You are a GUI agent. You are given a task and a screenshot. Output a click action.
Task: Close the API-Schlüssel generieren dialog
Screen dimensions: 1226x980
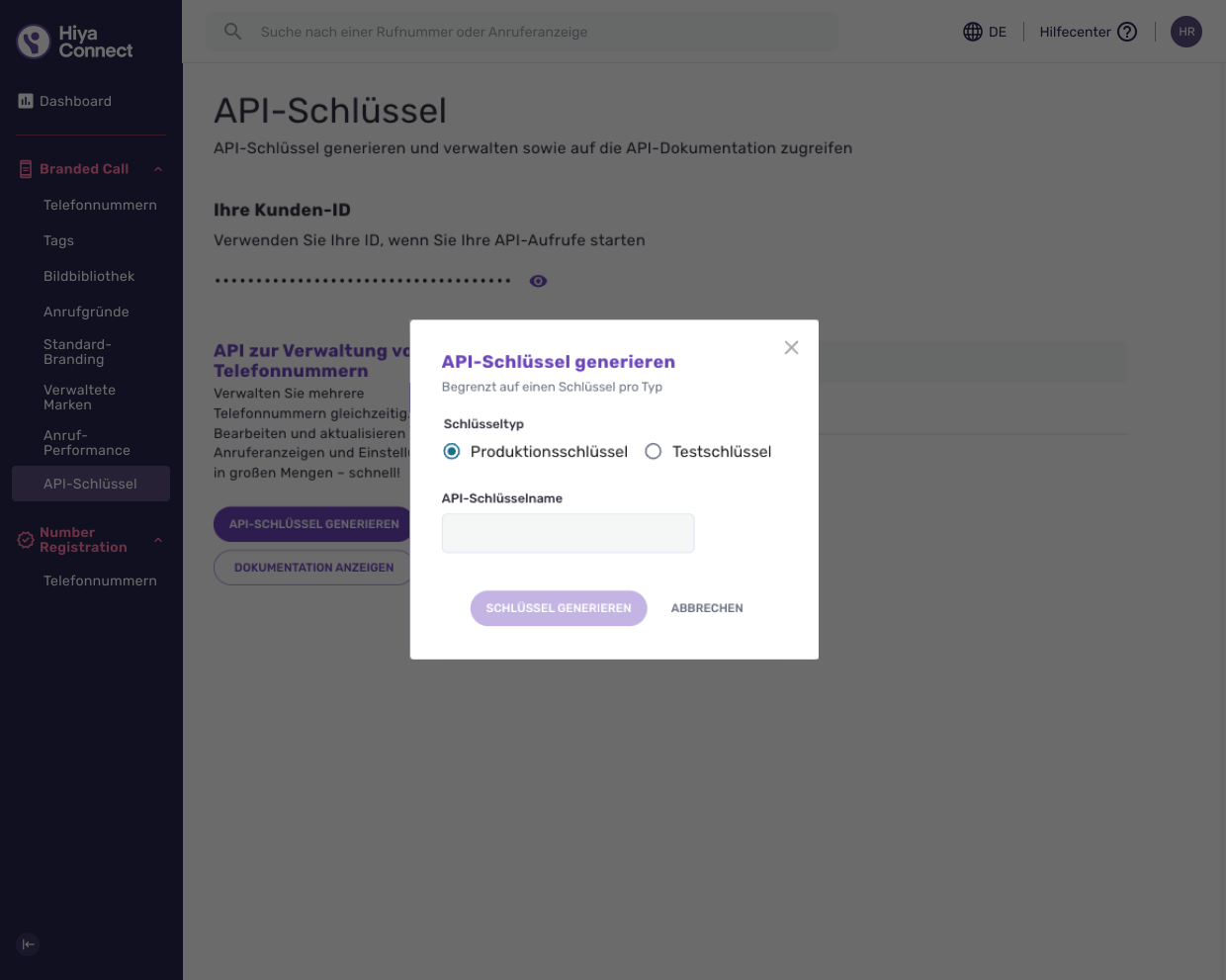tap(791, 347)
